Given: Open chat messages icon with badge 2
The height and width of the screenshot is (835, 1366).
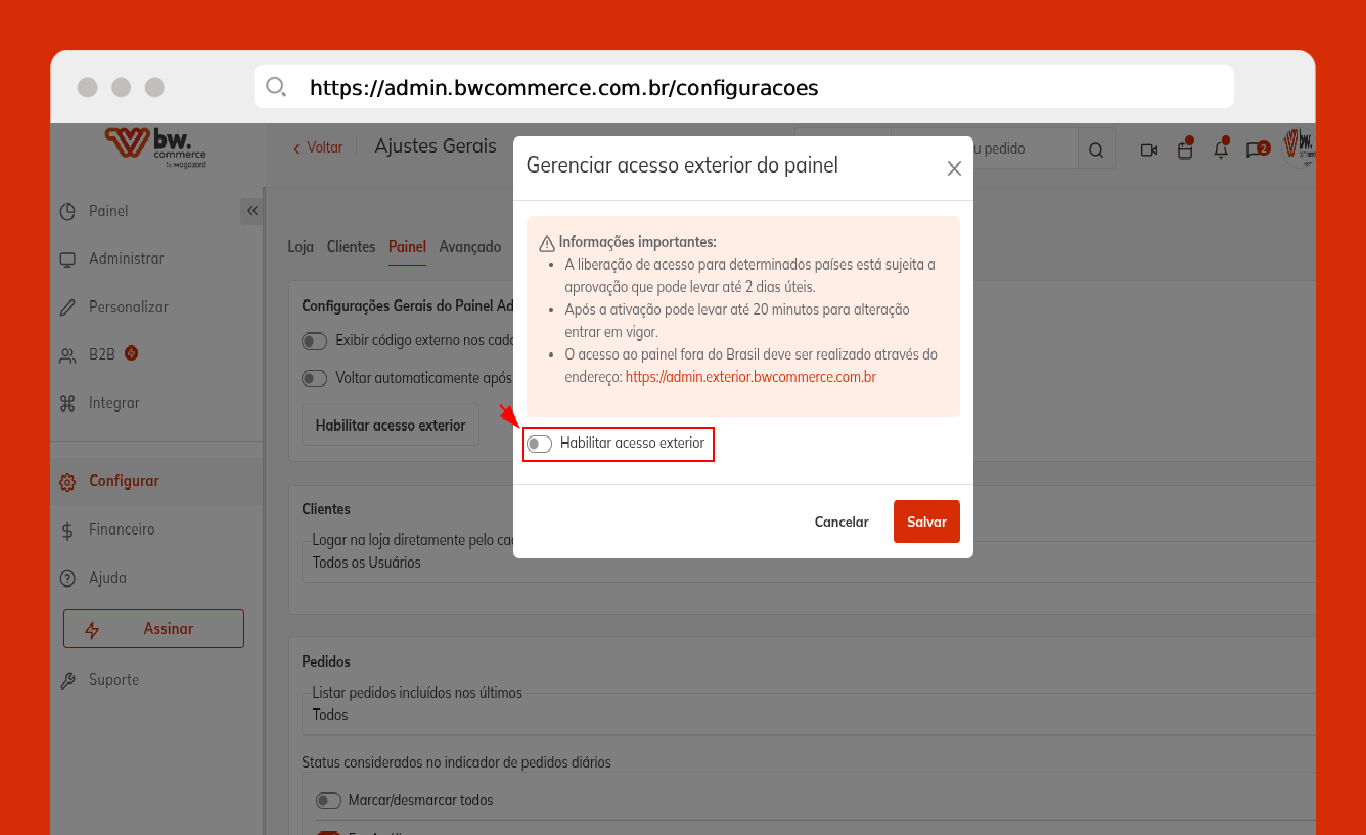Looking at the screenshot, I should coord(1256,150).
